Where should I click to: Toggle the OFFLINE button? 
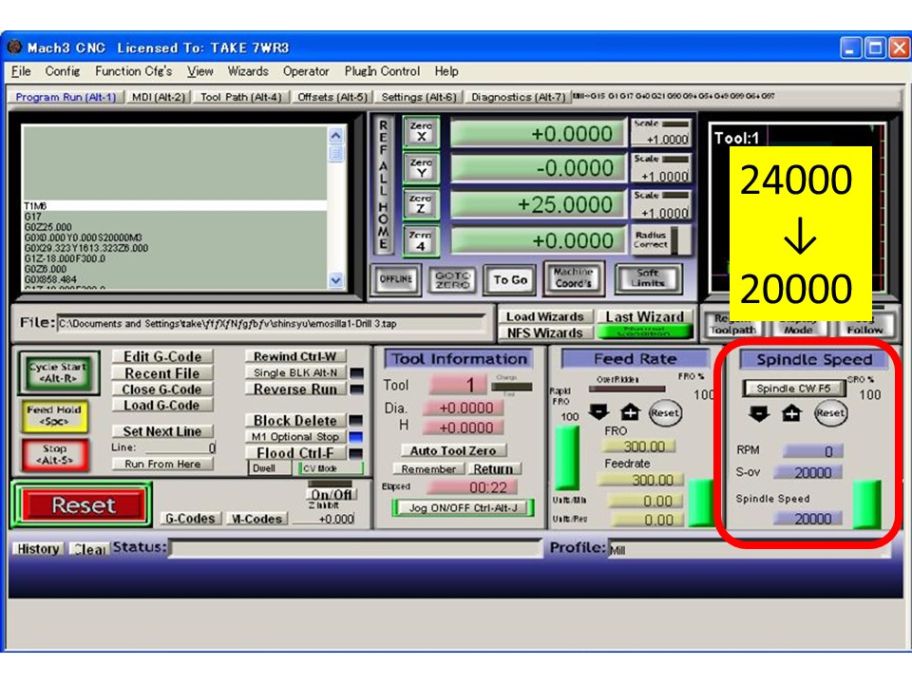coord(396,280)
